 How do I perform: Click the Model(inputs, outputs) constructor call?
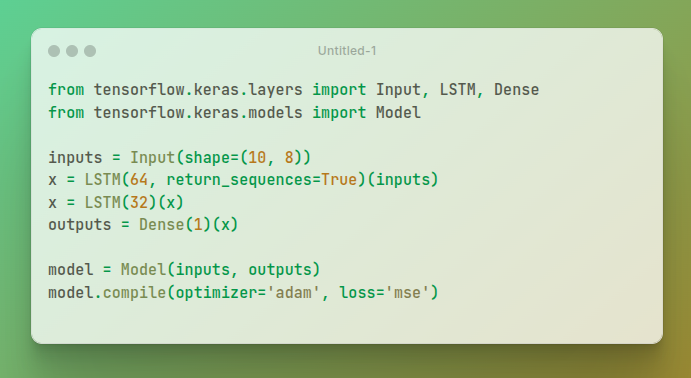(x=220, y=270)
